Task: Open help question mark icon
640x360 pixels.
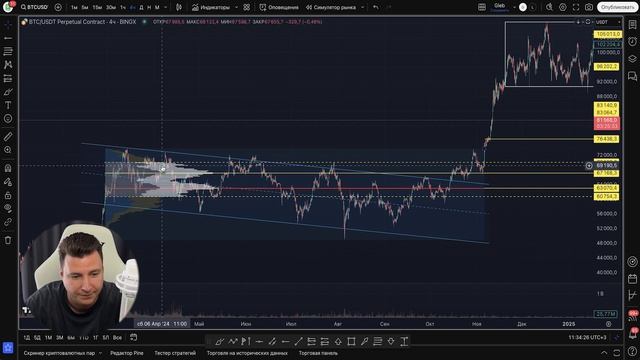Action: (x=632, y=350)
